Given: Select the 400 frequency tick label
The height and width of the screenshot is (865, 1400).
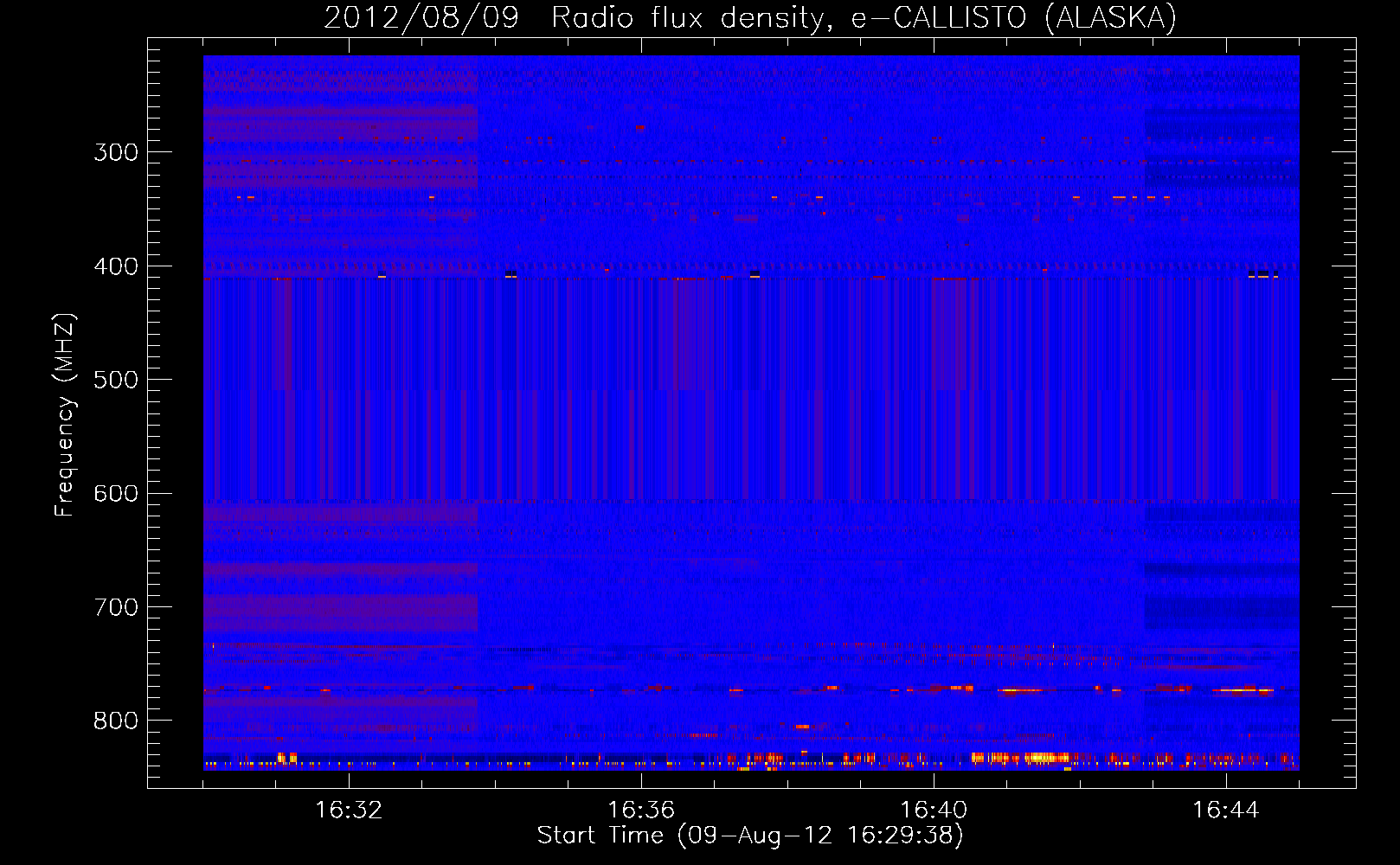Looking at the screenshot, I should point(116,266).
